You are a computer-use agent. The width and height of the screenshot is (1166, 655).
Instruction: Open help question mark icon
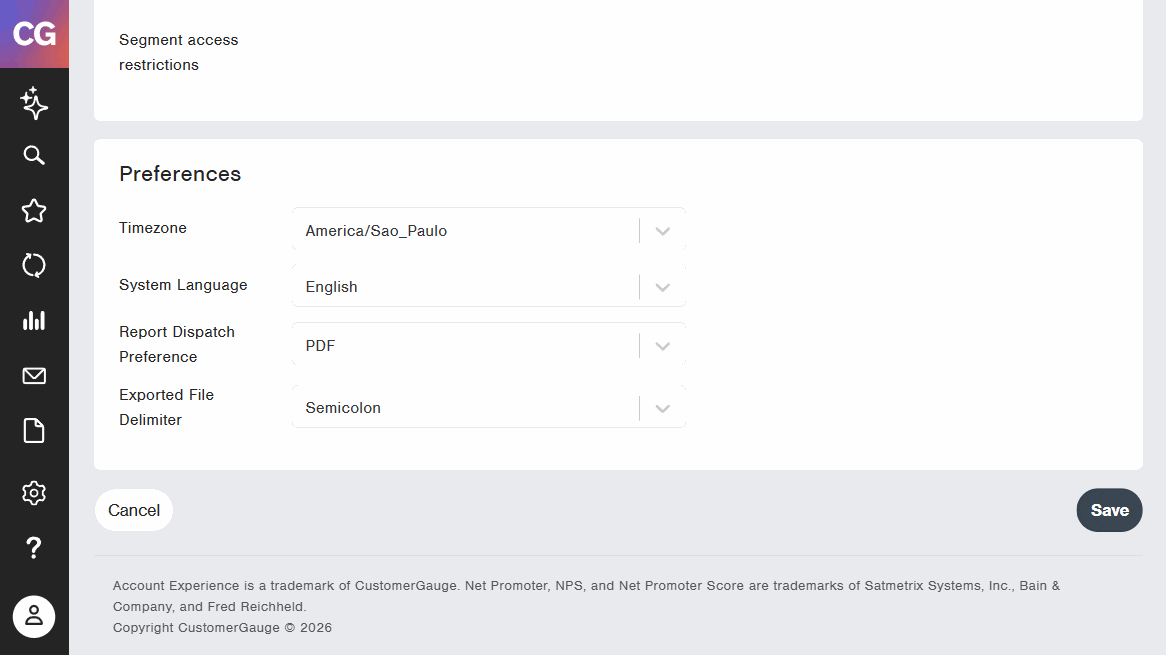point(34,548)
